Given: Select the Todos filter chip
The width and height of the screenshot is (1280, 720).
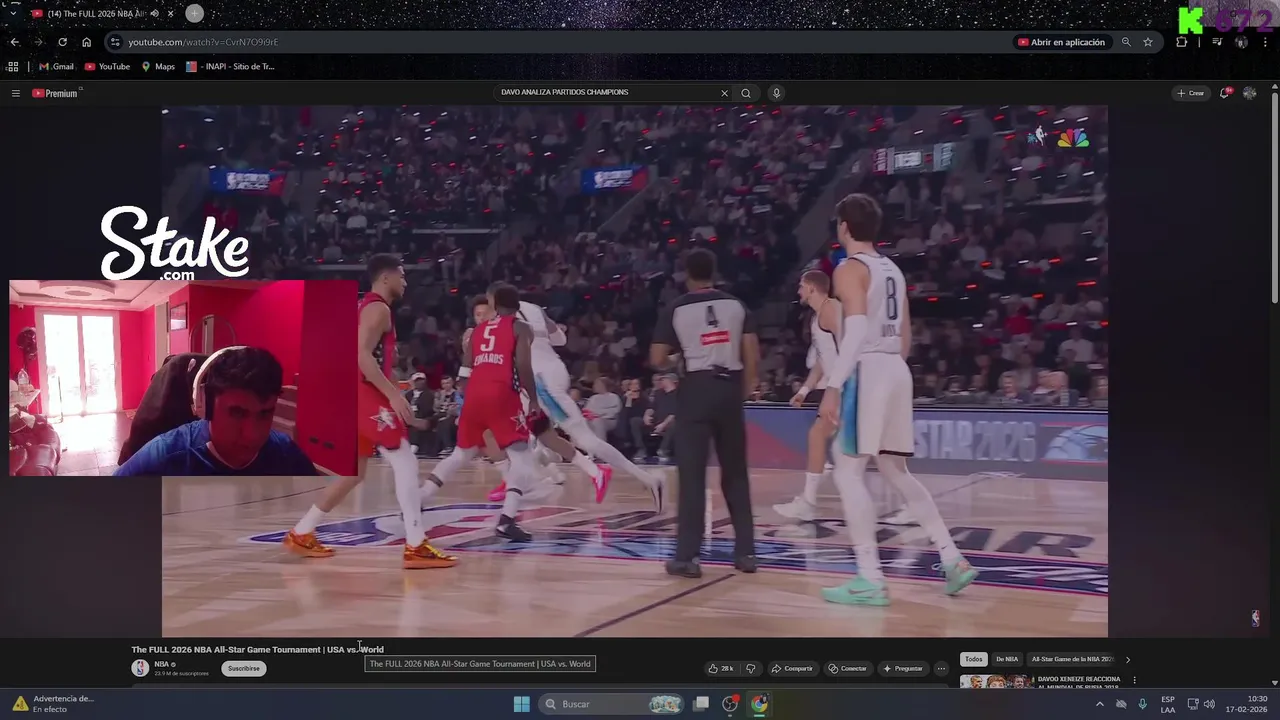Looking at the screenshot, I should [973, 659].
